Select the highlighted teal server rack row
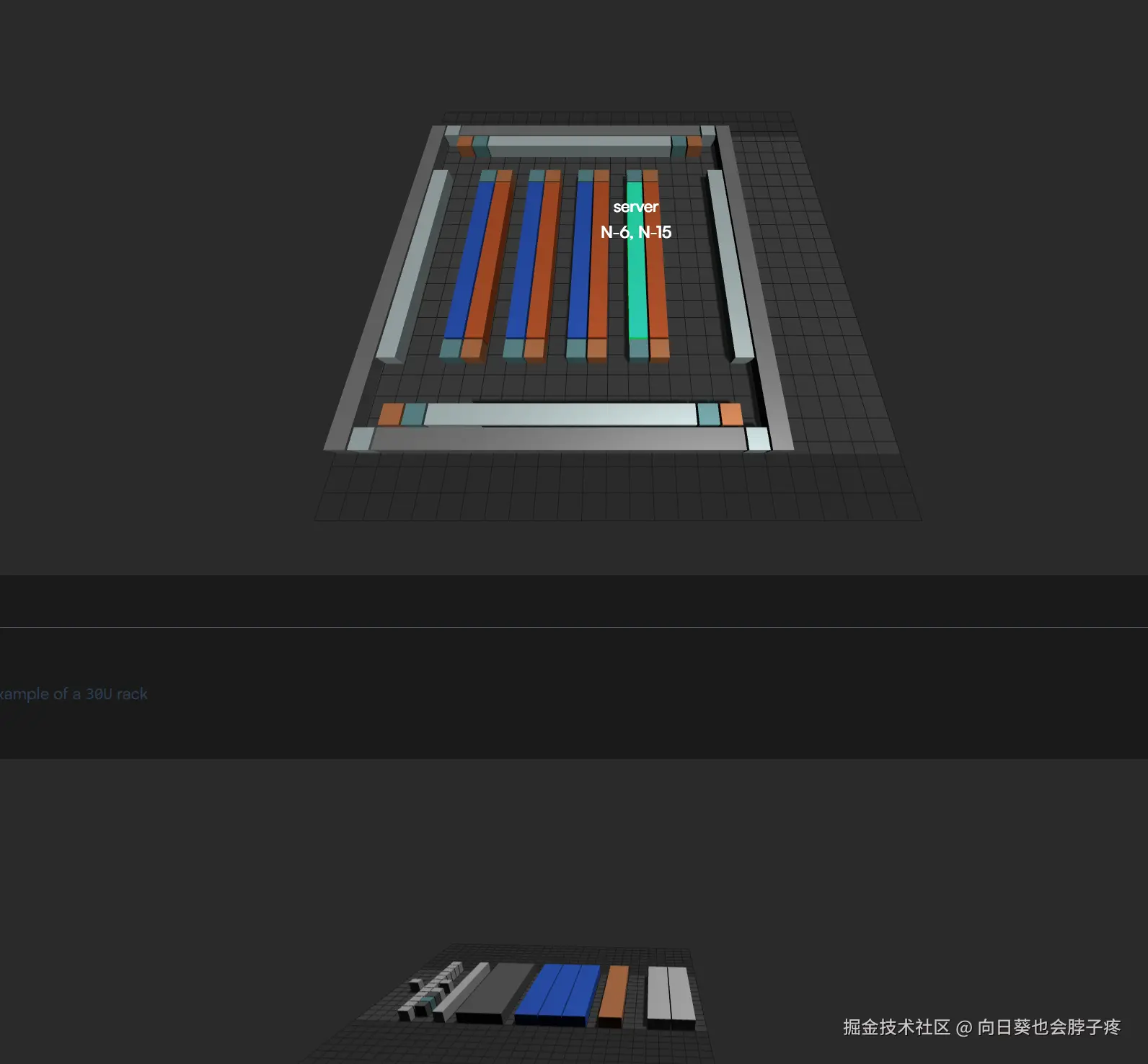1148x1064 pixels. click(636, 288)
